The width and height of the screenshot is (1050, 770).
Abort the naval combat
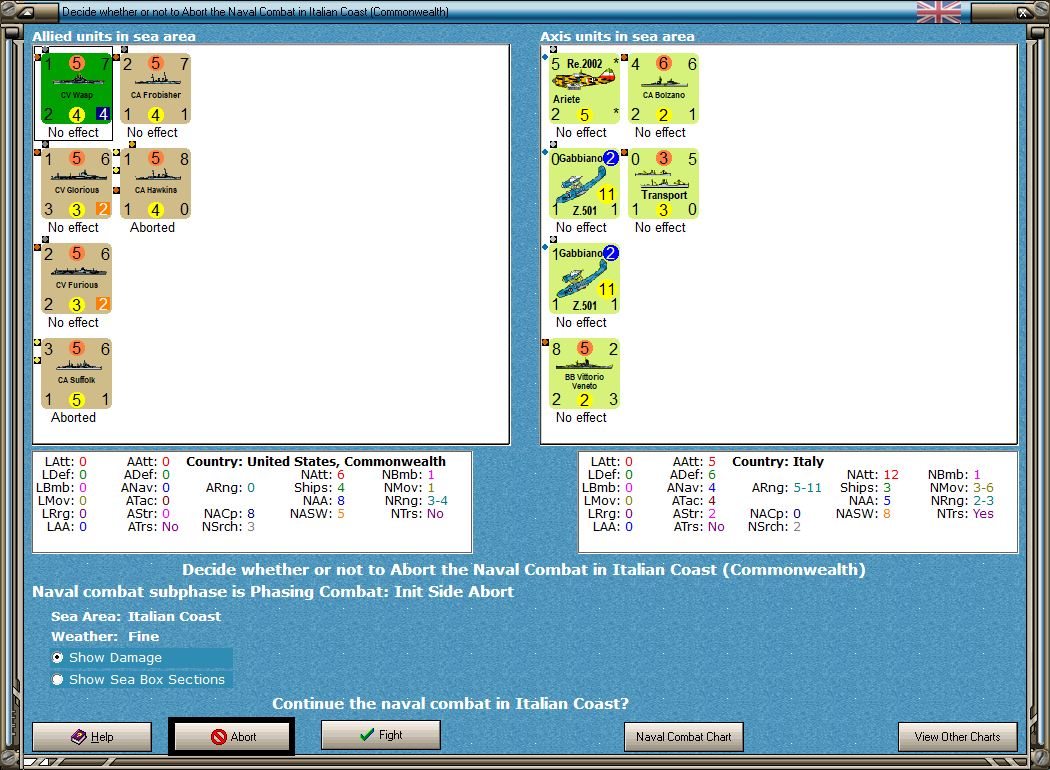tap(232, 737)
